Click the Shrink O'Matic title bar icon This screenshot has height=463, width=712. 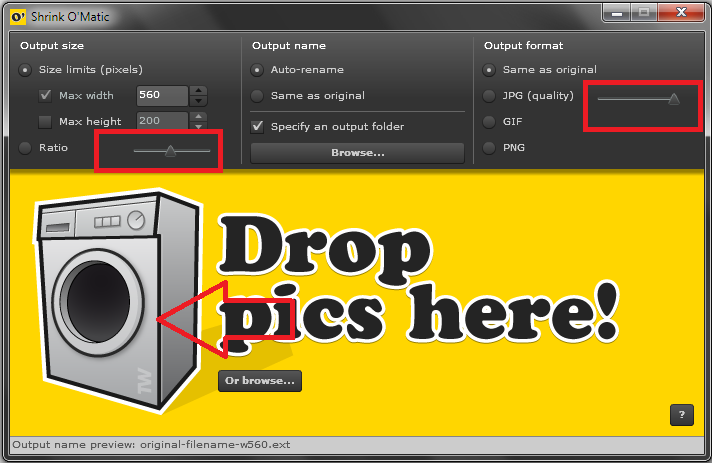click(18, 17)
